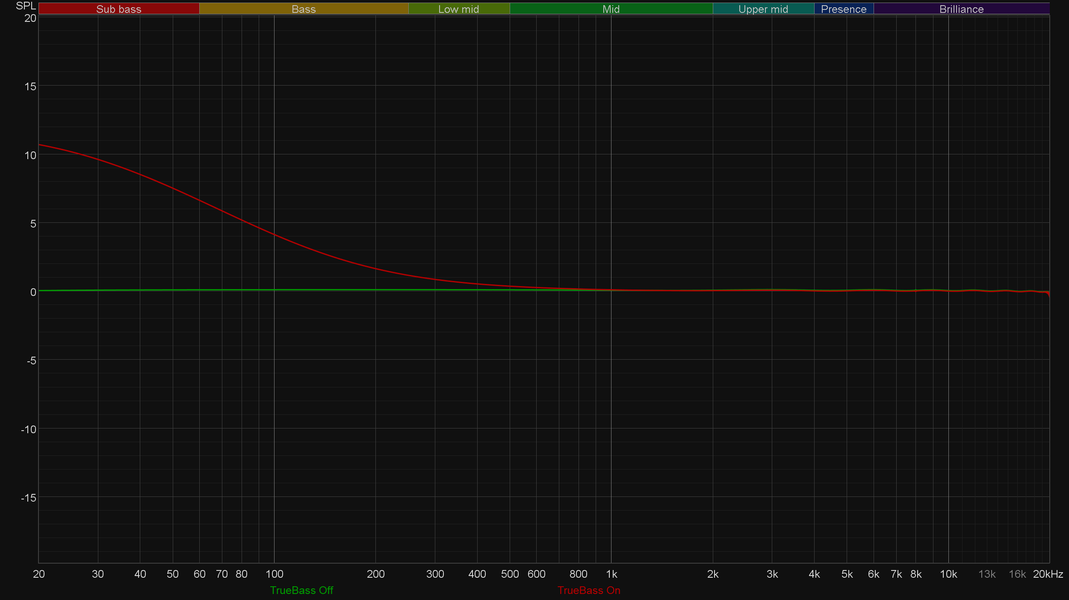Viewport: 1069px width, 600px height.
Task: Click the 10k frequency axis label
Action: coord(948,575)
